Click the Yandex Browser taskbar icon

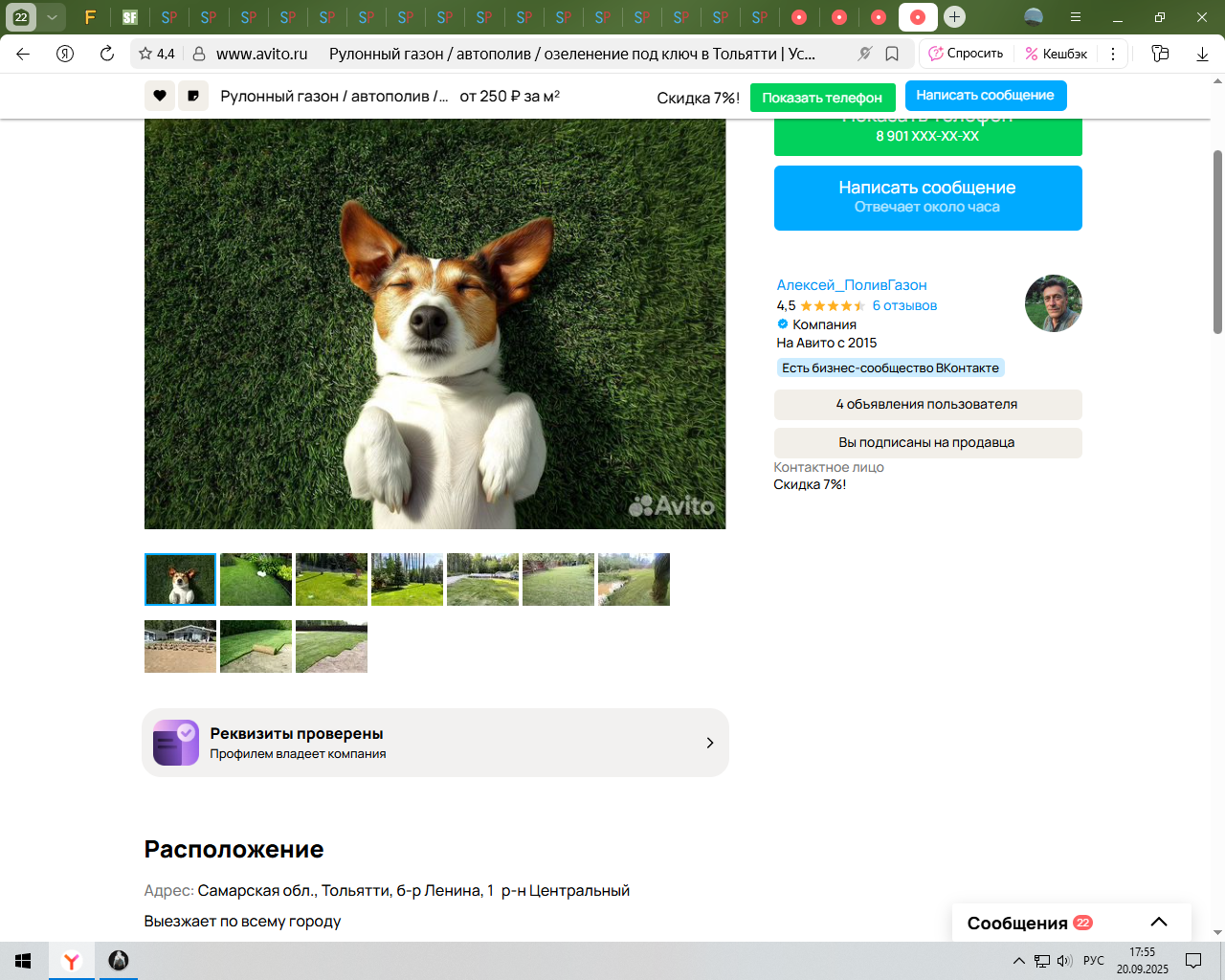pyautogui.click(x=72, y=961)
